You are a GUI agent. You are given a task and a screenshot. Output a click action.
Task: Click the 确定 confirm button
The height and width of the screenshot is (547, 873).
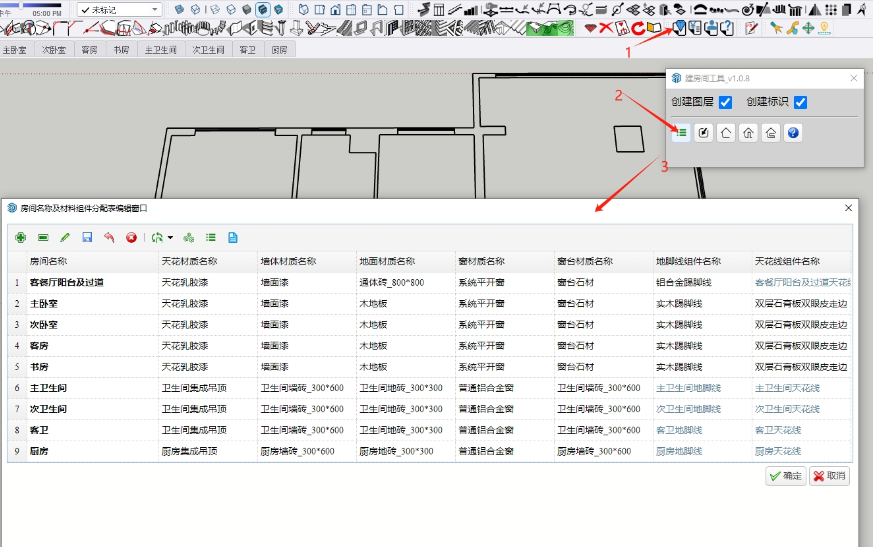click(785, 476)
